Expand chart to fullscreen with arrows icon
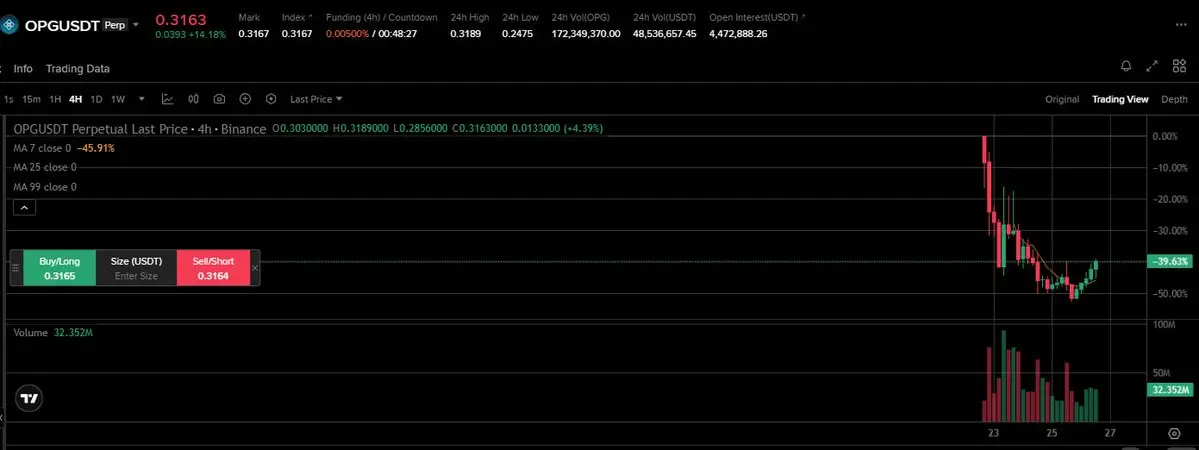Screen dimensions: 1199x450 point(1152,67)
